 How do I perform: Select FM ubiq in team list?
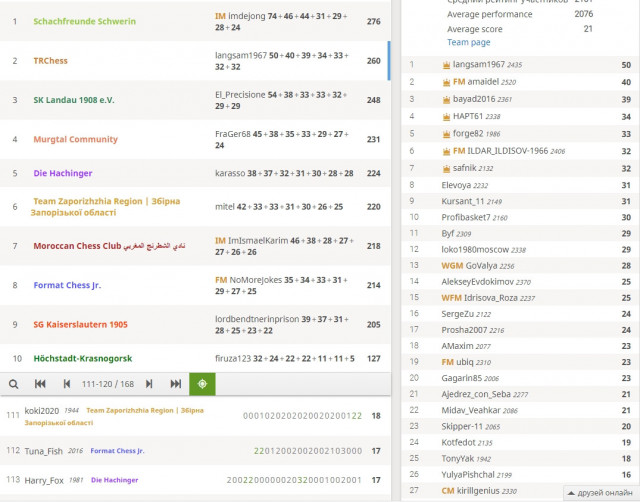click(520, 362)
